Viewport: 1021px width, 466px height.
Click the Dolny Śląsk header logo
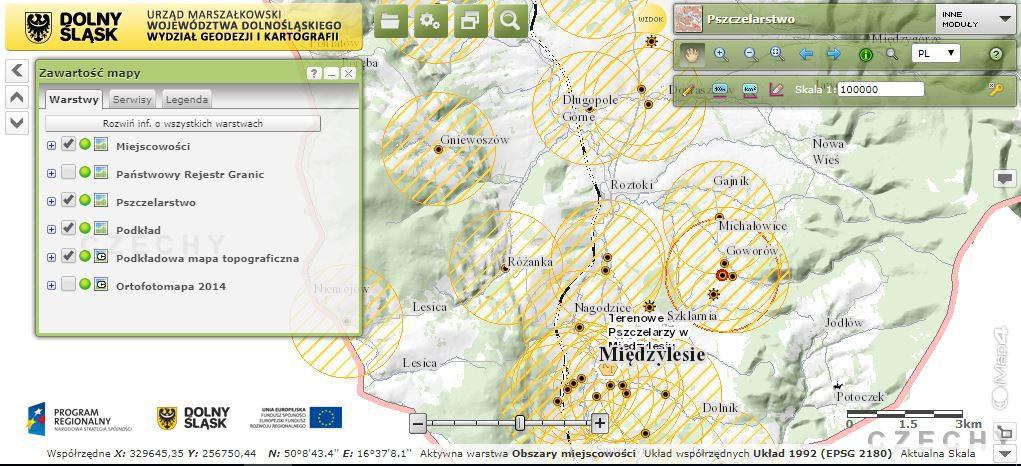(74, 27)
